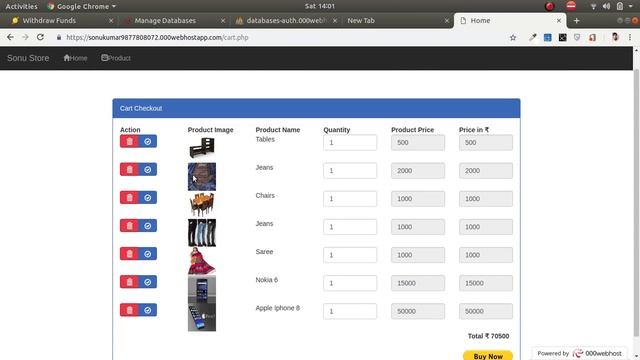
Task: Click check icon for 2000-priced Jeans row
Action: (148, 169)
